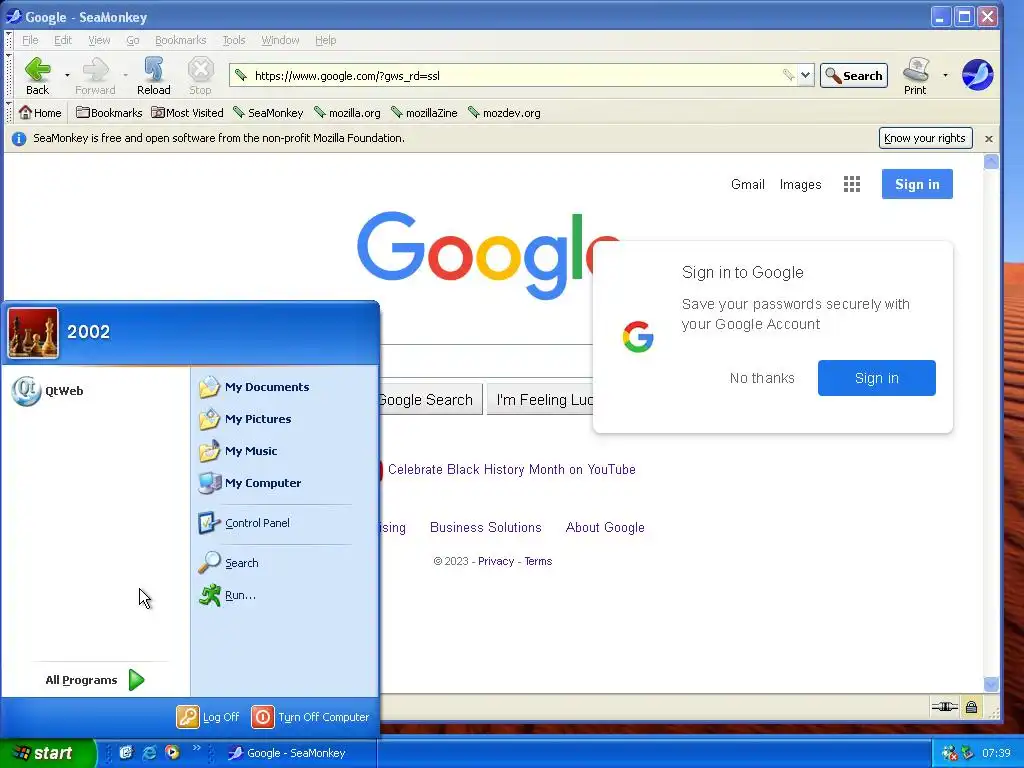Open the Run... dialog entry
The image size is (1024, 768).
227,594
